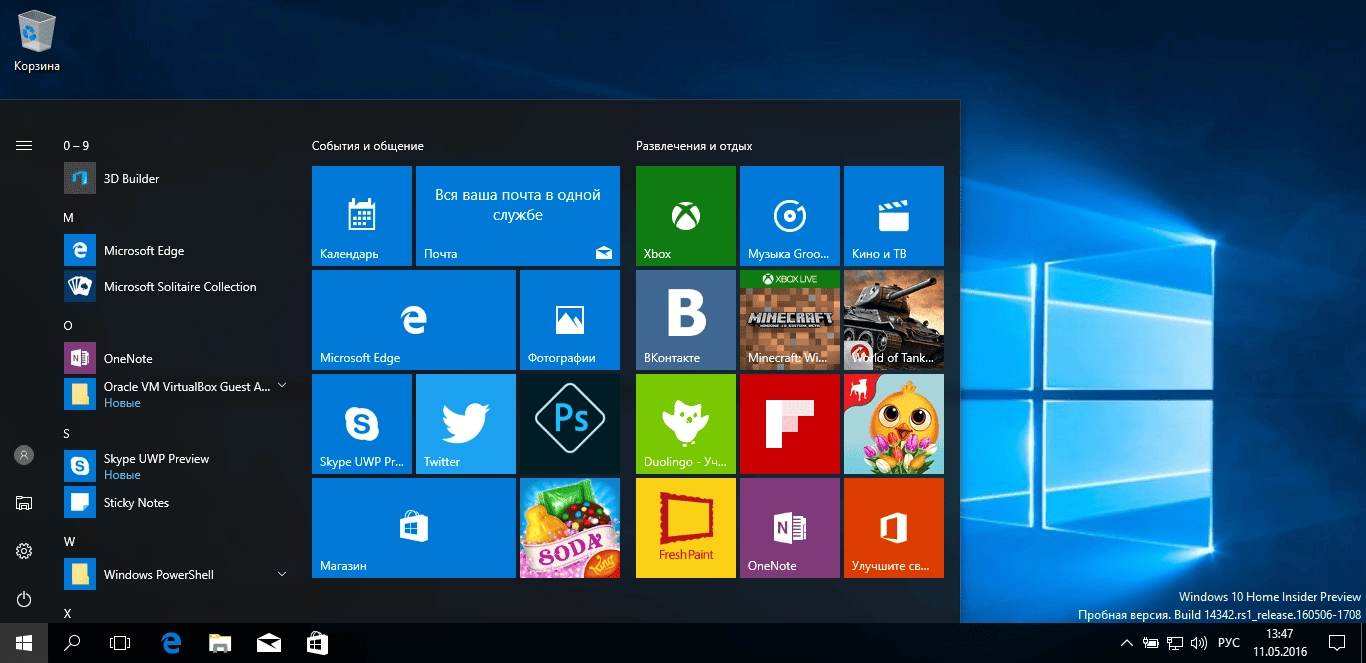This screenshot has width=1366, height=663.
Task: Open the OneNote tile
Action: tap(790, 528)
